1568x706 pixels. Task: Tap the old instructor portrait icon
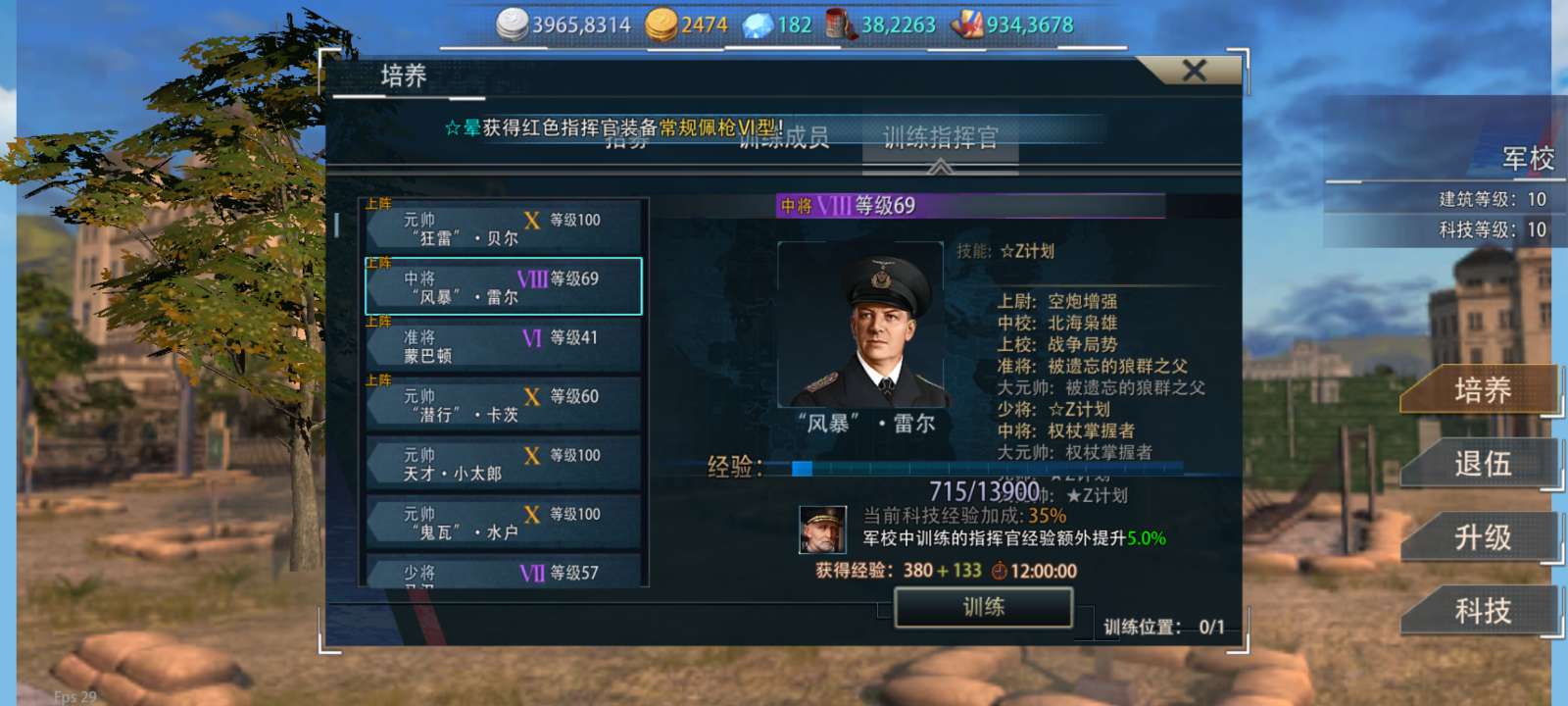click(822, 529)
